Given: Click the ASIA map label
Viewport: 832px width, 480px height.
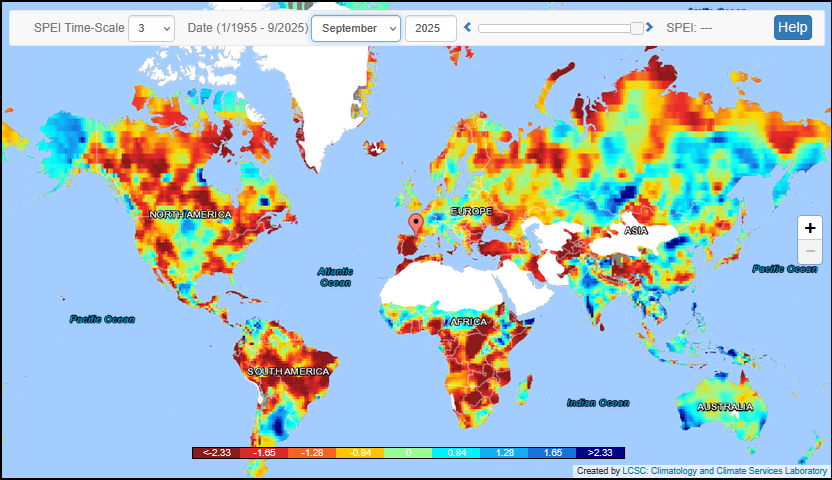Looking at the screenshot, I should [636, 230].
